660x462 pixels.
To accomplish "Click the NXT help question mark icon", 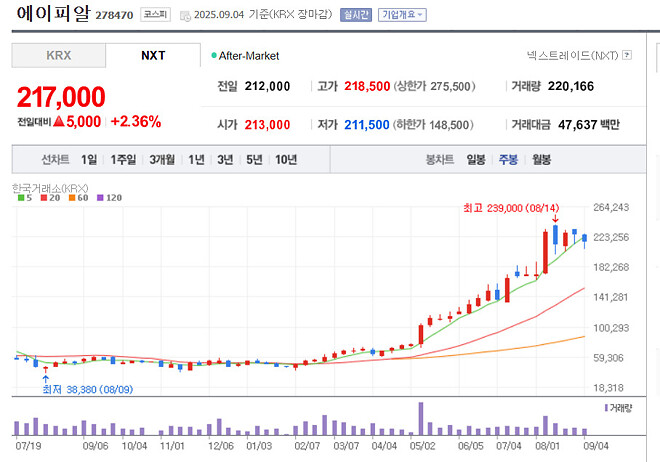I will click(627, 56).
